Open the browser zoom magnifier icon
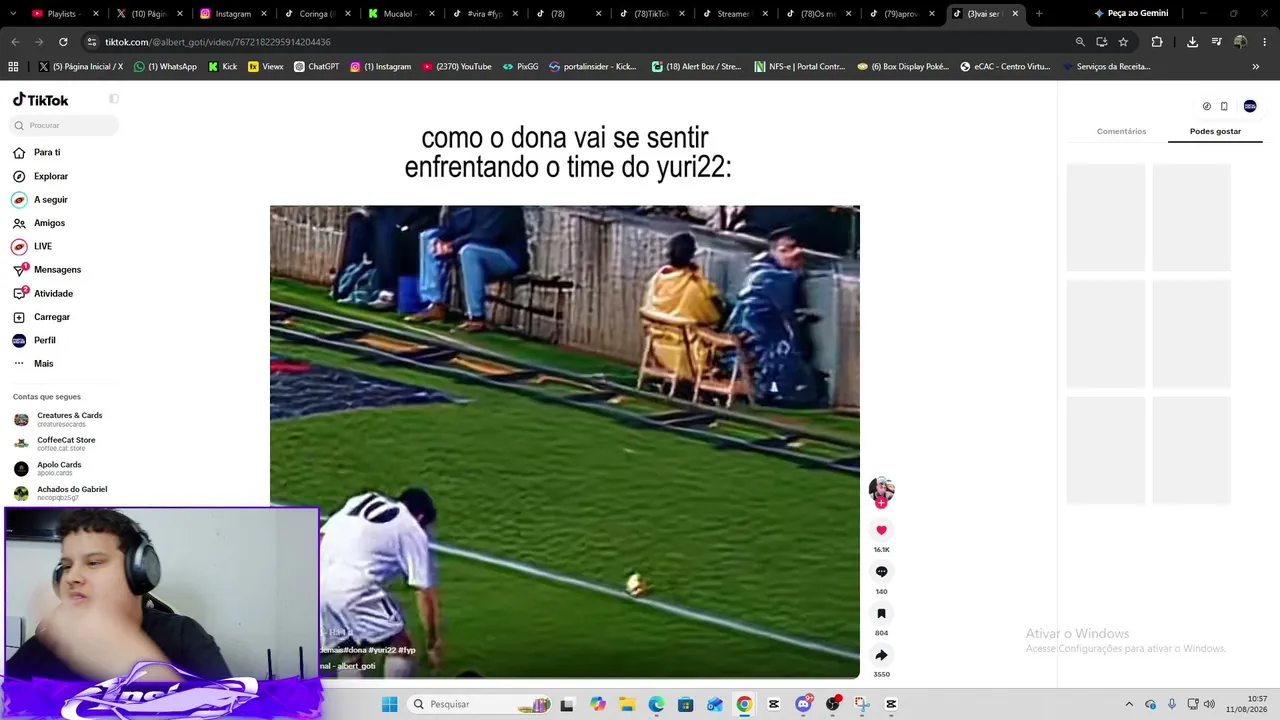Viewport: 1280px width, 720px height. point(1080,42)
